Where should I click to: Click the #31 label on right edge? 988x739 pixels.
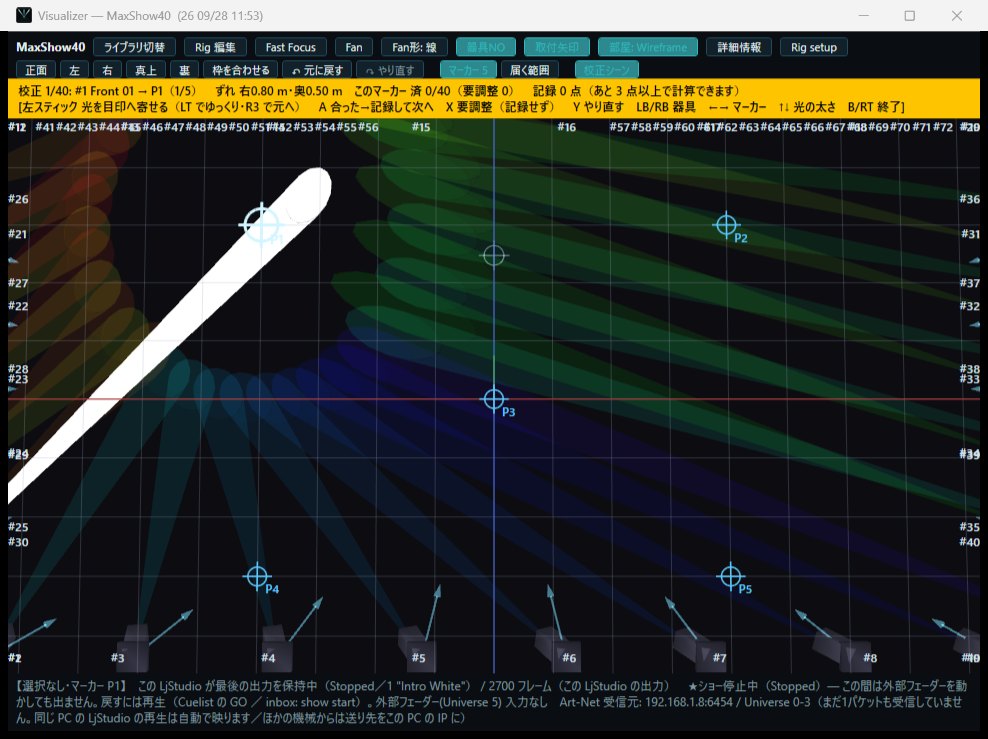(970, 234)
